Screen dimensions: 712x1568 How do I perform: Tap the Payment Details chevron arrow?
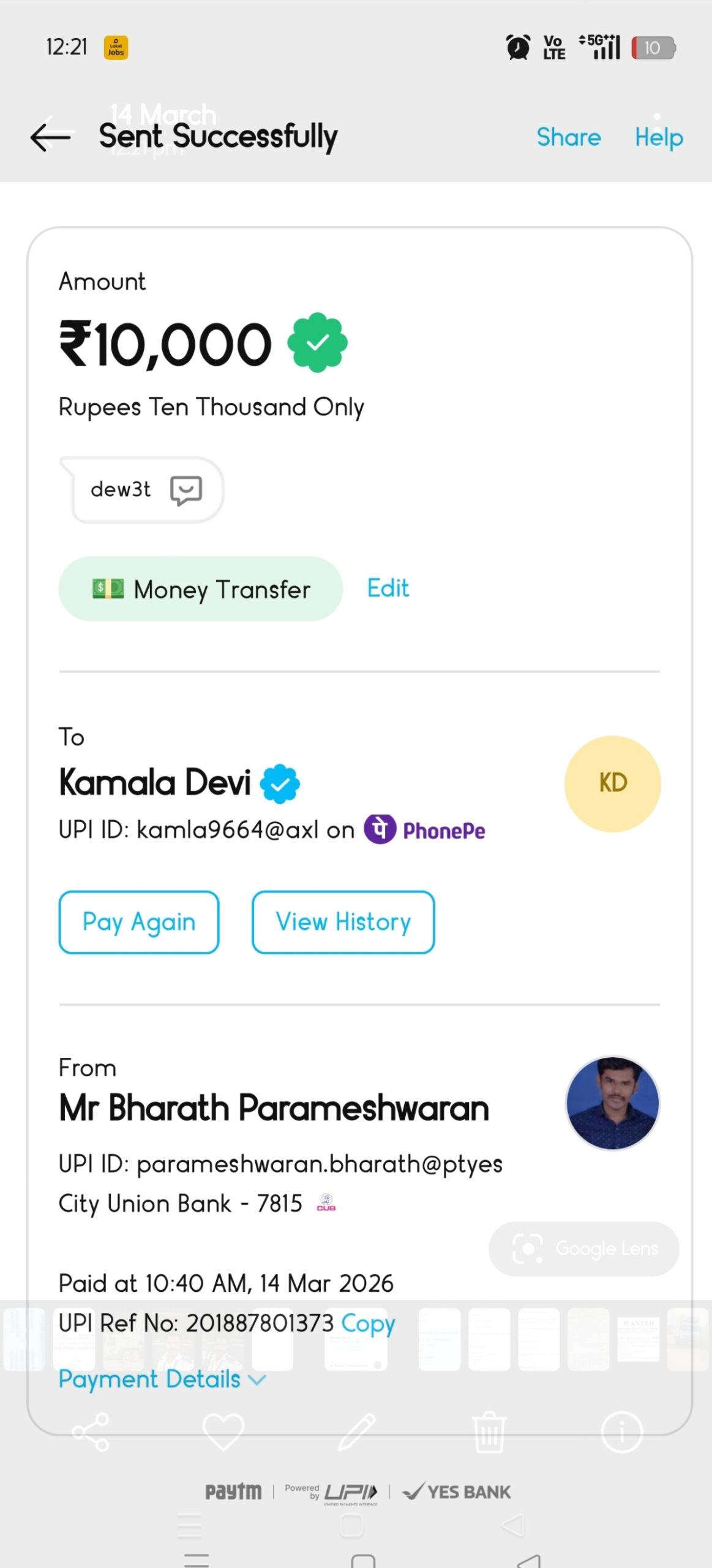258,1380
